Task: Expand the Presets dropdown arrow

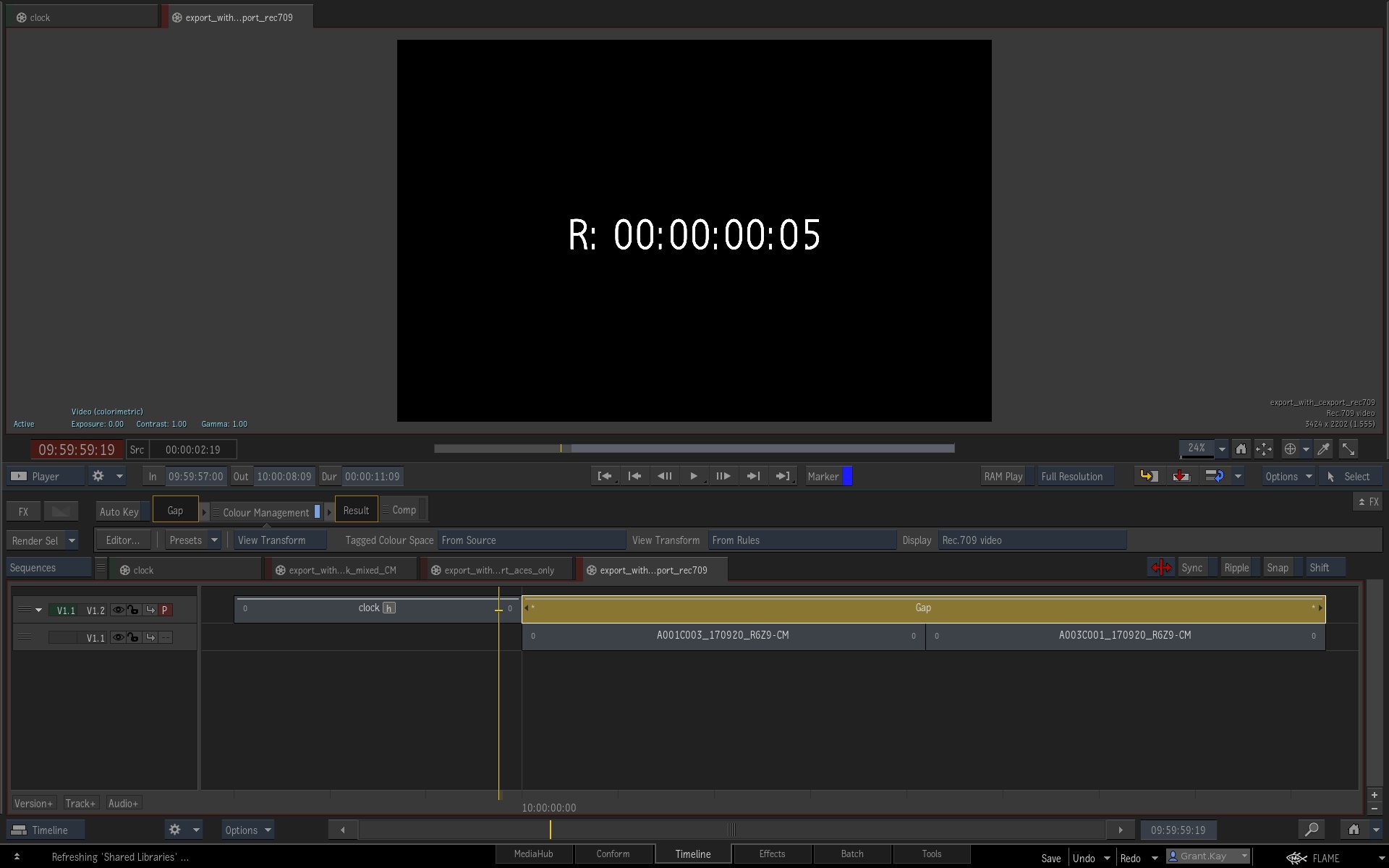Action: (x=214, y=540)
